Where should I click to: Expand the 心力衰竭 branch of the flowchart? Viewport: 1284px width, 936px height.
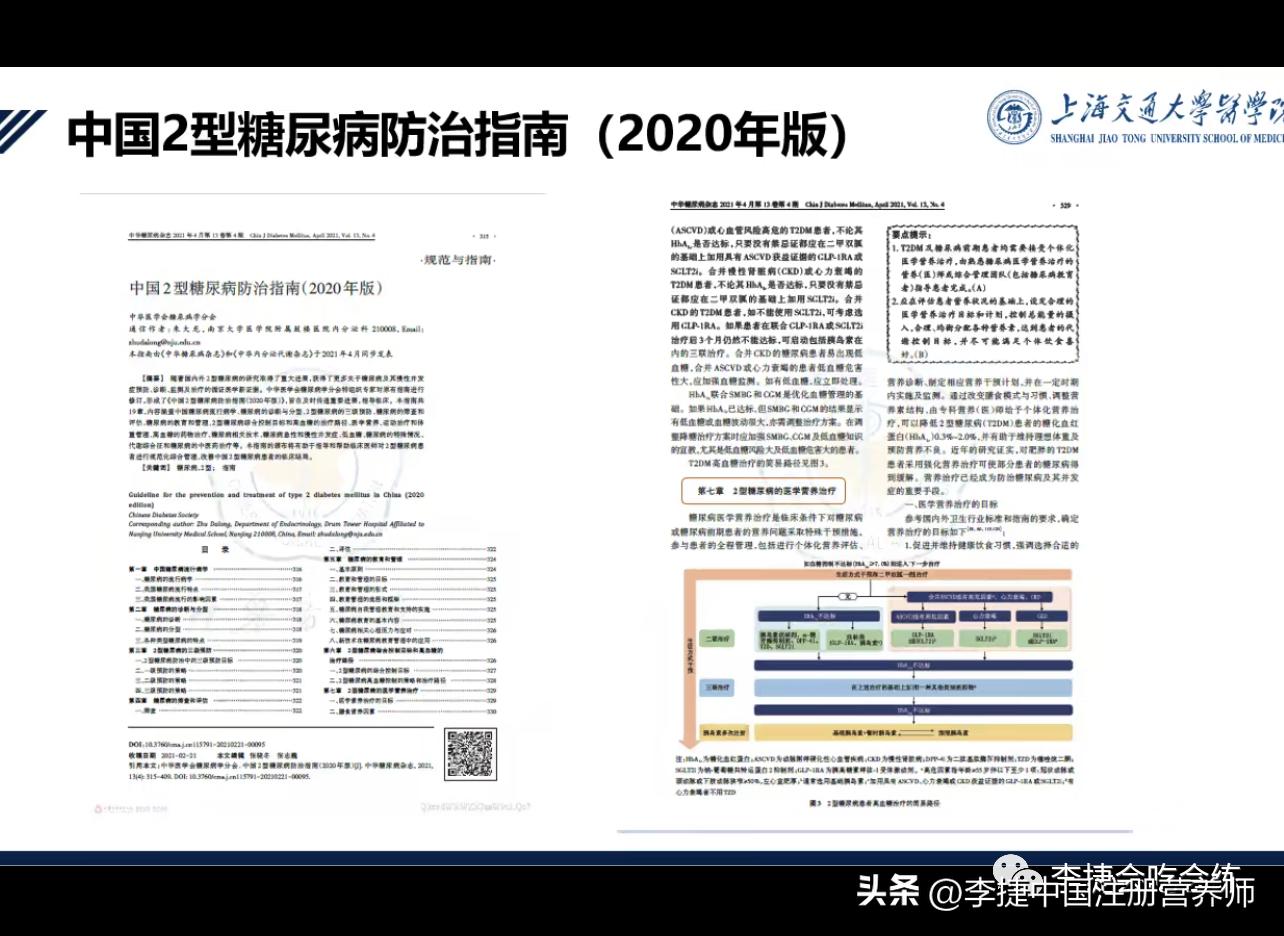click(985, 616)
